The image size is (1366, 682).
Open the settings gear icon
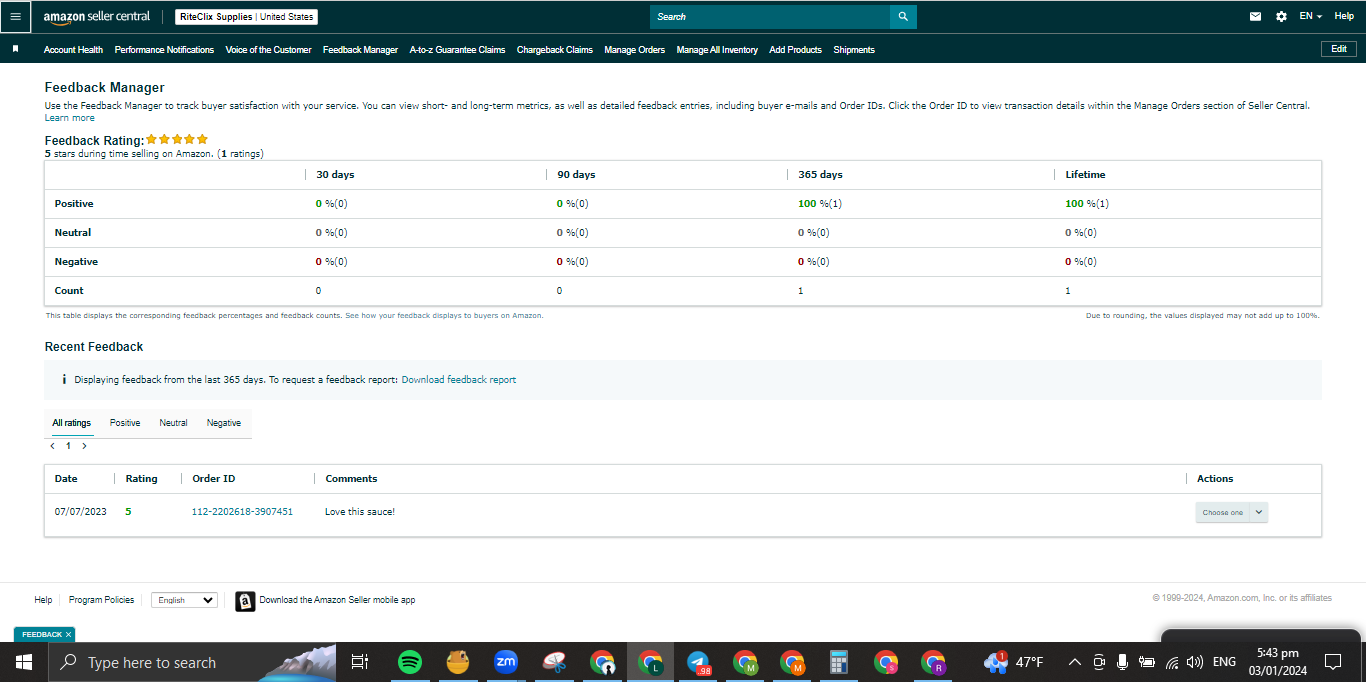[x=1281, y=17]
